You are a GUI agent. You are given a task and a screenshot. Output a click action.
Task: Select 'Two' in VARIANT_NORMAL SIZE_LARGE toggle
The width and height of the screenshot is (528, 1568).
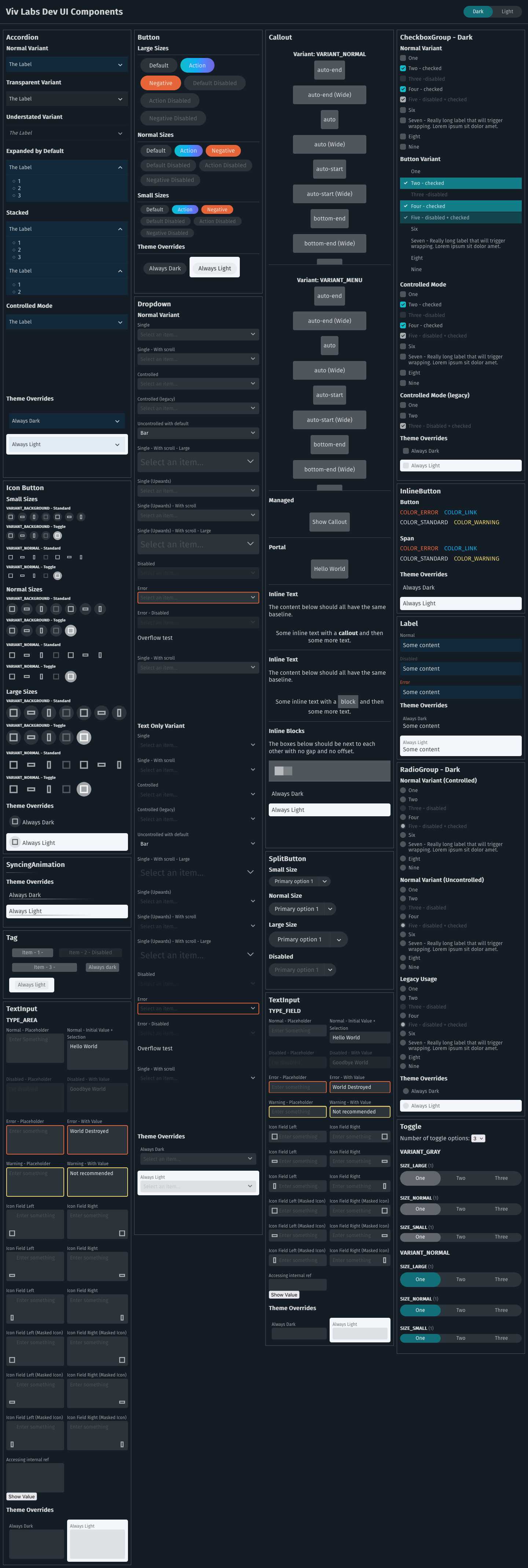(x=461, y=1279)
